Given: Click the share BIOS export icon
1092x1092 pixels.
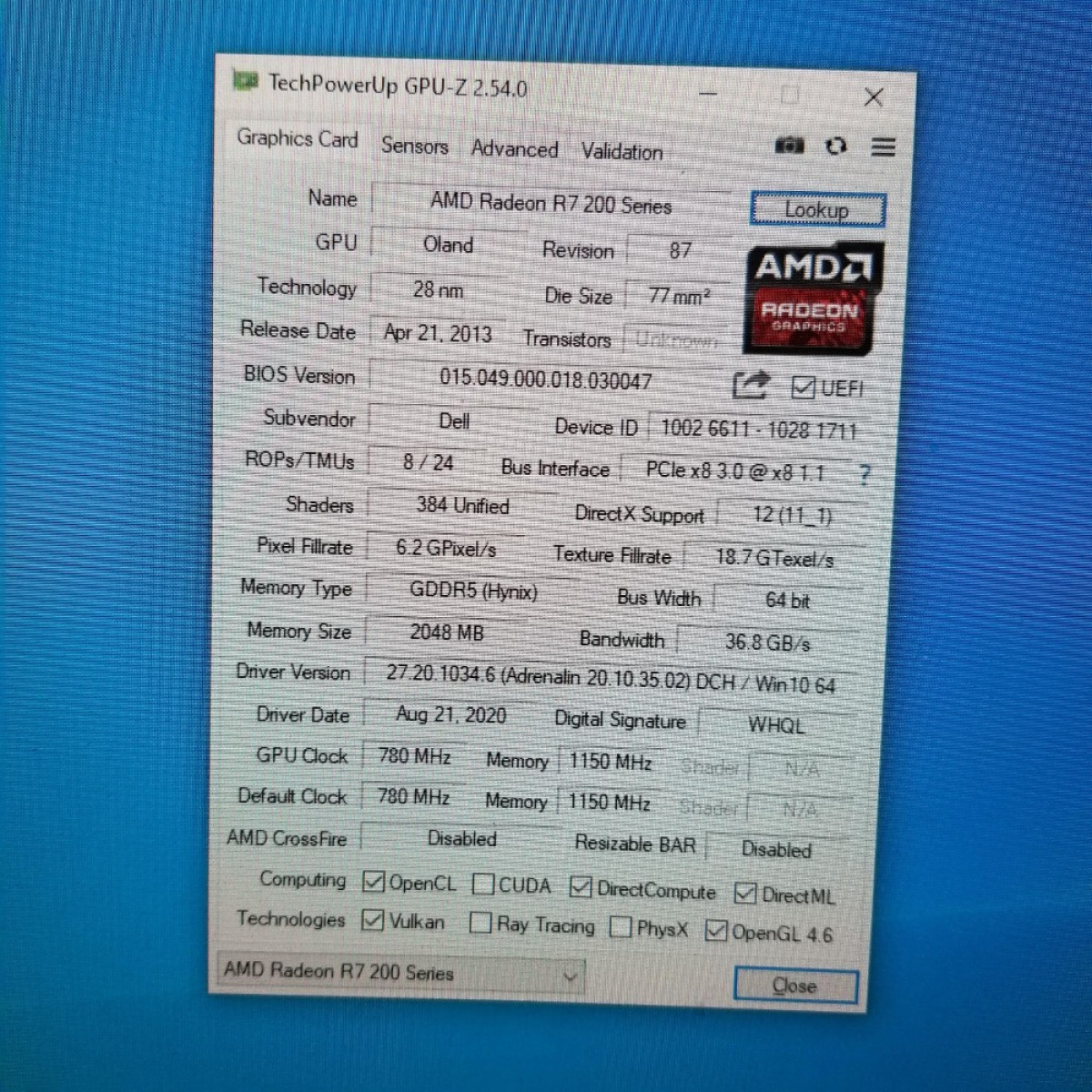Looking at the screenshot, I should (x=752, y=386).
